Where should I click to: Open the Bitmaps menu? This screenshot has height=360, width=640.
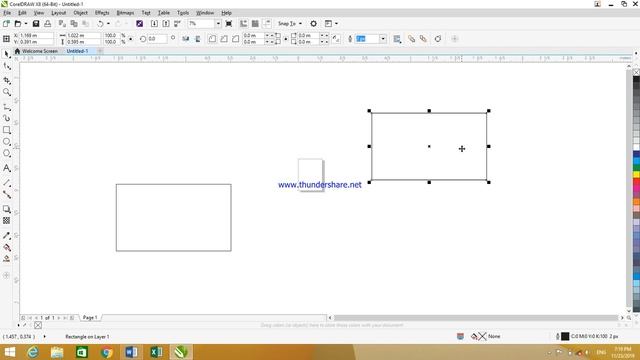point(125,13)
